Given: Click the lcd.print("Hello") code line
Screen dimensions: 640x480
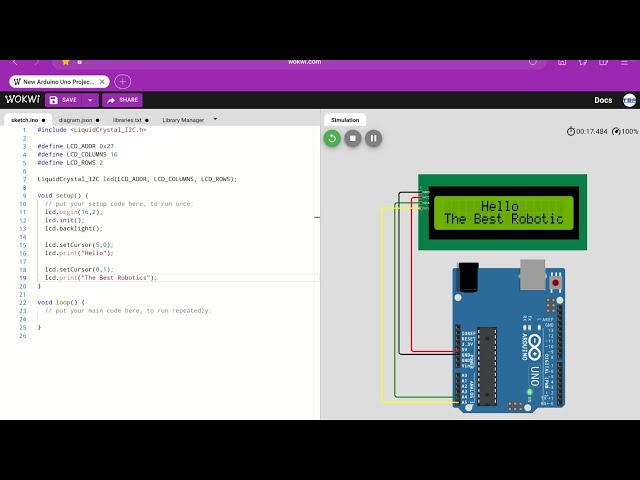Looking at the screenshot, I should 79,253.
